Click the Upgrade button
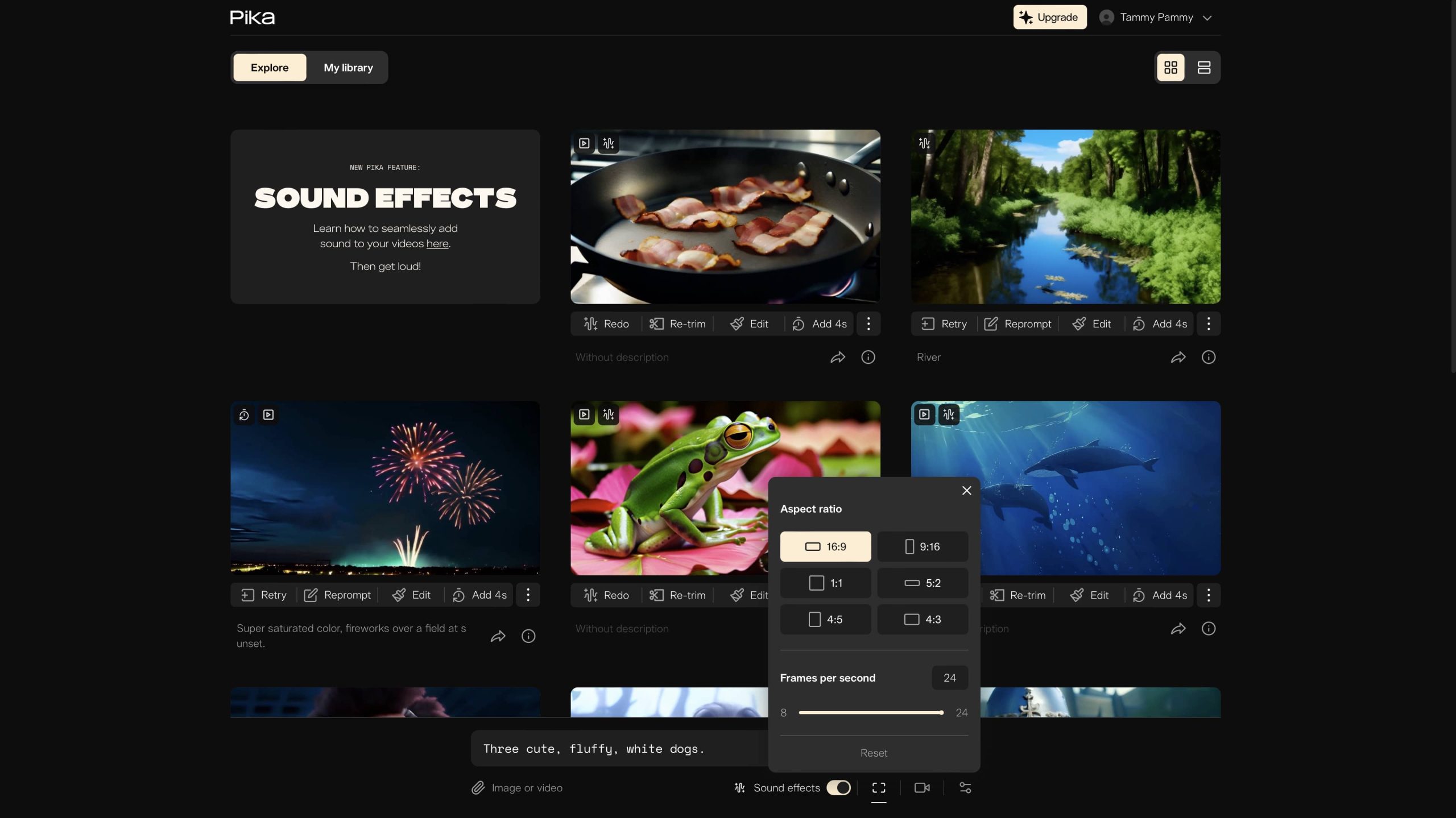The width and height of the screenshot is (1456, 818). click(1049, 18)
